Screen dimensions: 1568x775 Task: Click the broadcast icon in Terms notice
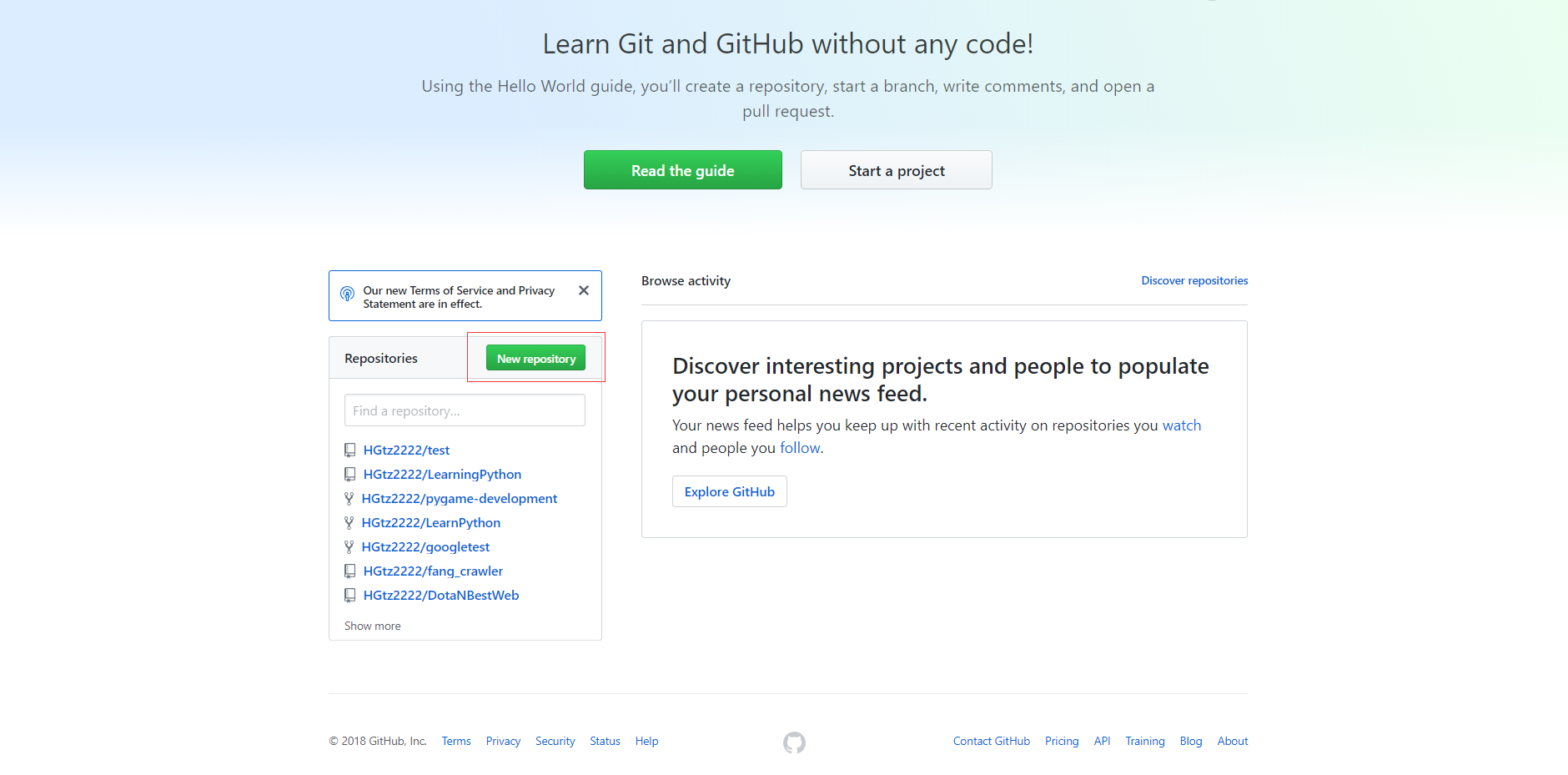[x=347, y=294]
